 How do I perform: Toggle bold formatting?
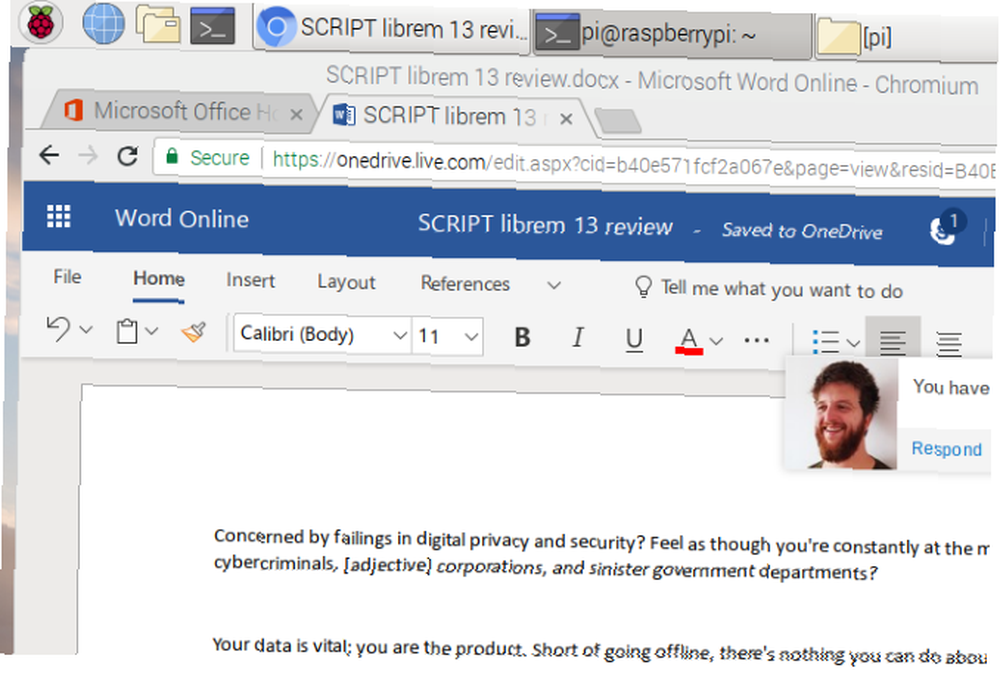point(522,337)
